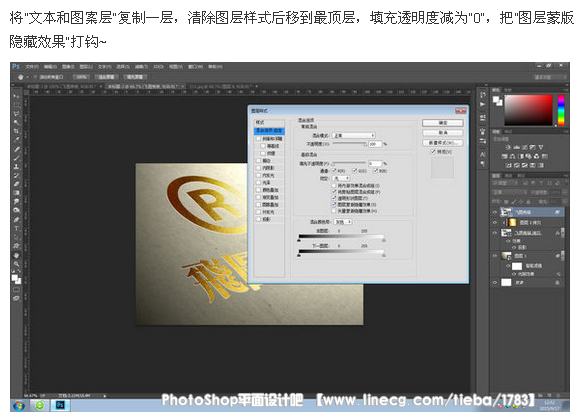Click the layer style fx icon on copied text layer
This screenshot has width=585, height=417.
(x=557, y=233)
